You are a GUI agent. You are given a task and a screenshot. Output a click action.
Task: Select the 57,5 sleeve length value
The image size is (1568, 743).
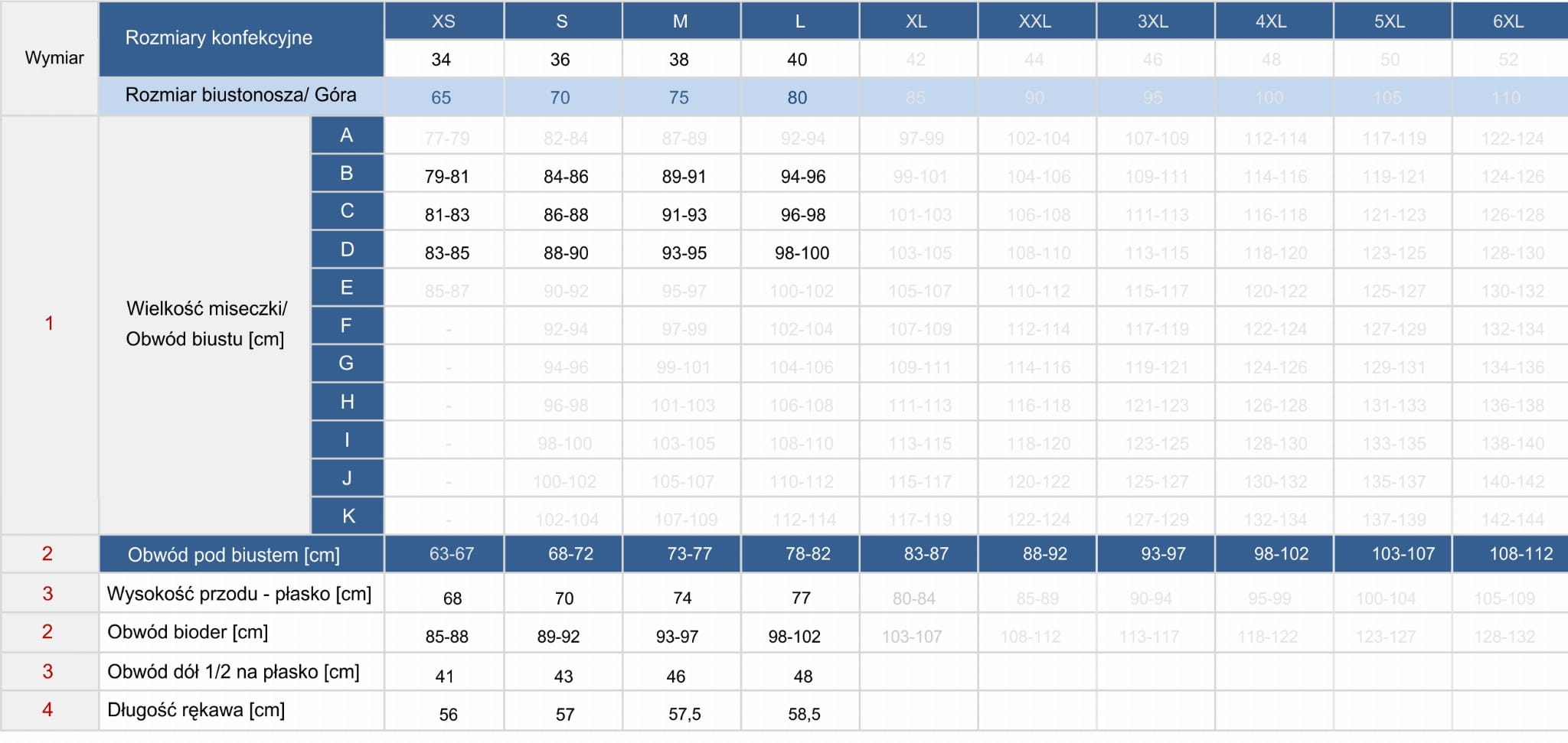tap(684, 715)
